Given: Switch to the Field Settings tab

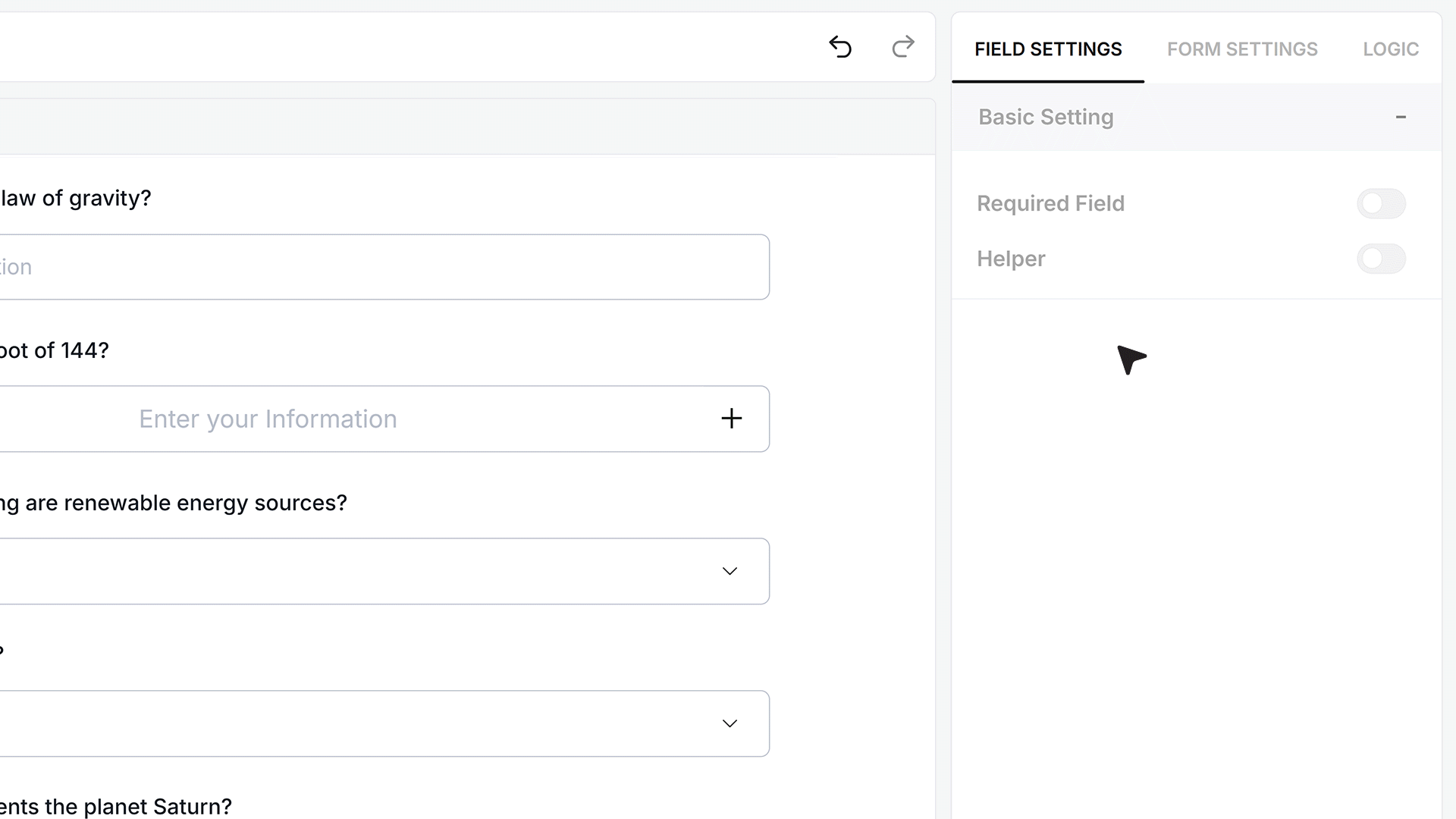Looking at the screenshot, I should coord(1048,49).
